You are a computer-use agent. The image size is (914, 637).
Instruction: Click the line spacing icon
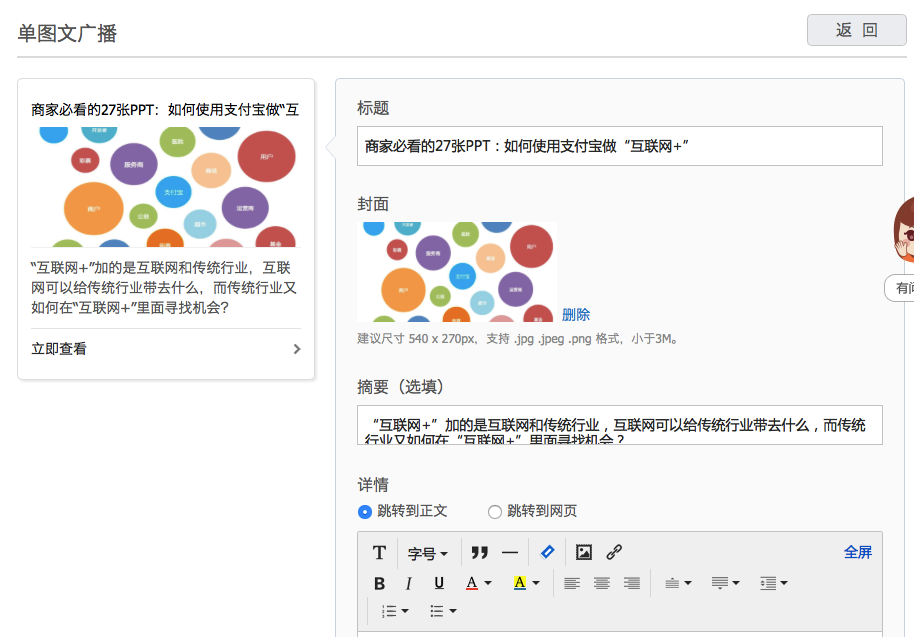tap(768, 583)
